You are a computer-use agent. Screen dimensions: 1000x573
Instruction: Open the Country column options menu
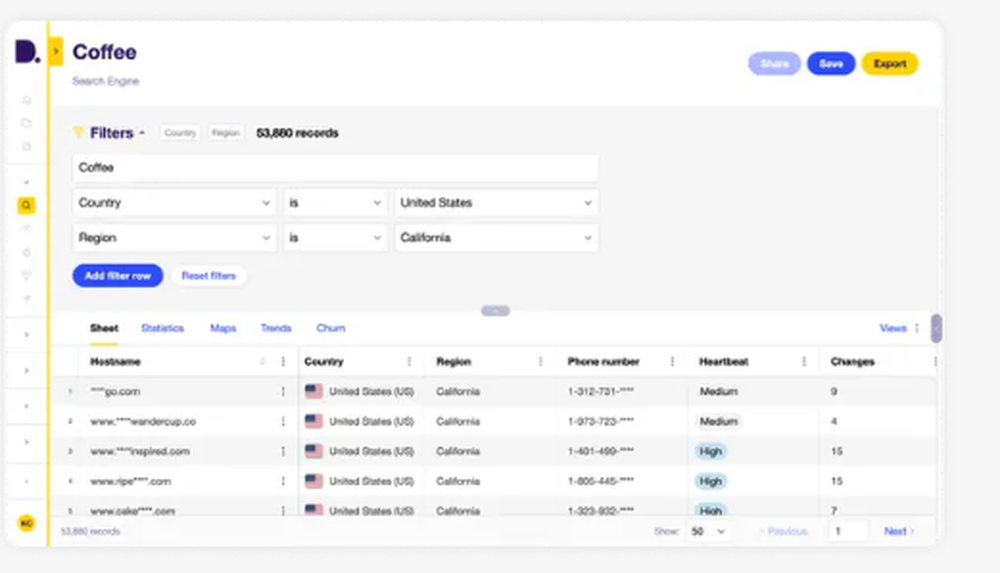409,362
